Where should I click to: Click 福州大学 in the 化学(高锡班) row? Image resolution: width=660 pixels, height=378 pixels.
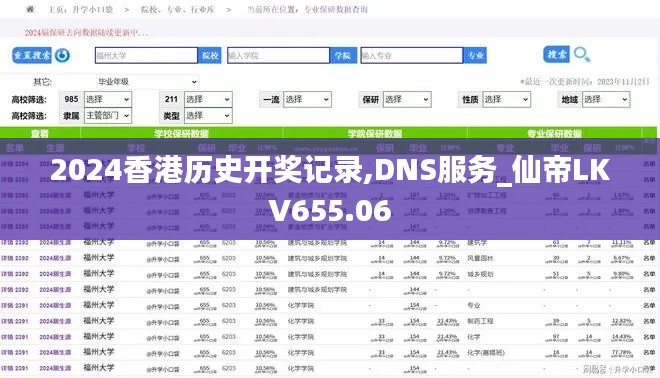point(98,352)
